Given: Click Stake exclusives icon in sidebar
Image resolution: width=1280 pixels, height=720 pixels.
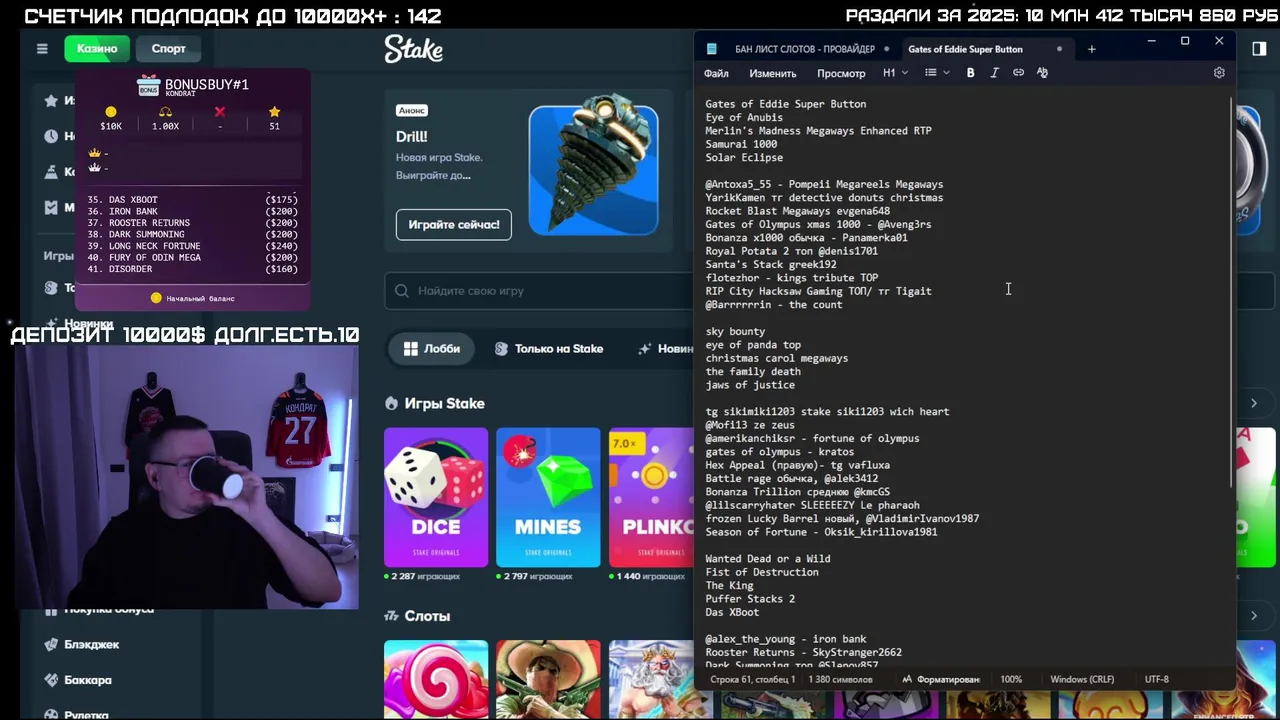Looking at the screenshot, I should [x=51, y=288].
